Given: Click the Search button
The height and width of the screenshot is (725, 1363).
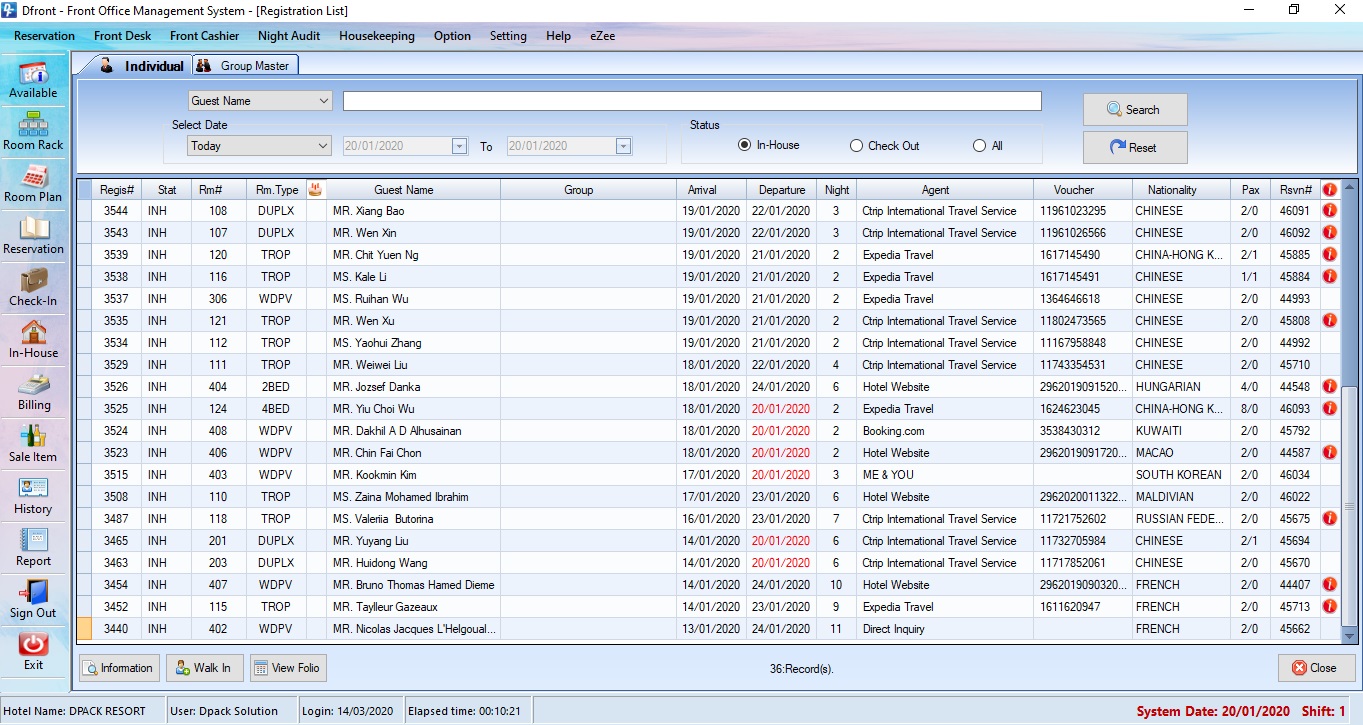Looking at the screenshot, I should pos(1135,110).
